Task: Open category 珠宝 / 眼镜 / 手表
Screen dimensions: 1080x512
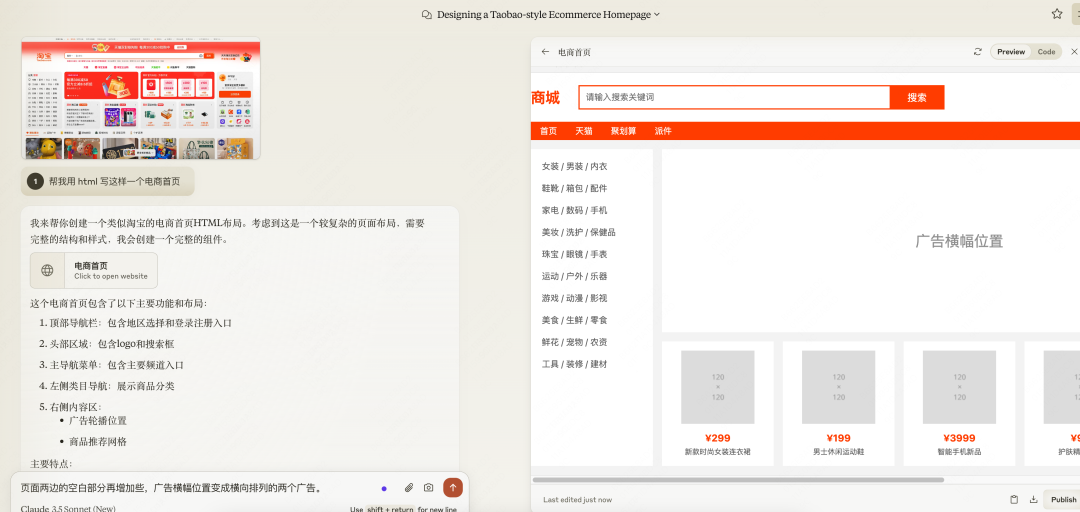Action: (x=574, y=254)
